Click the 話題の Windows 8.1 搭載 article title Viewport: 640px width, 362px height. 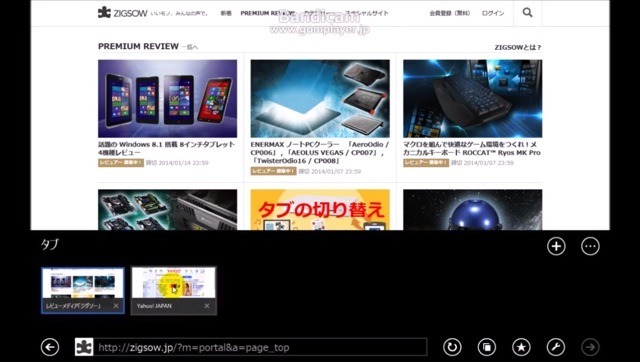pyautogui.click(x=167, y=148)
